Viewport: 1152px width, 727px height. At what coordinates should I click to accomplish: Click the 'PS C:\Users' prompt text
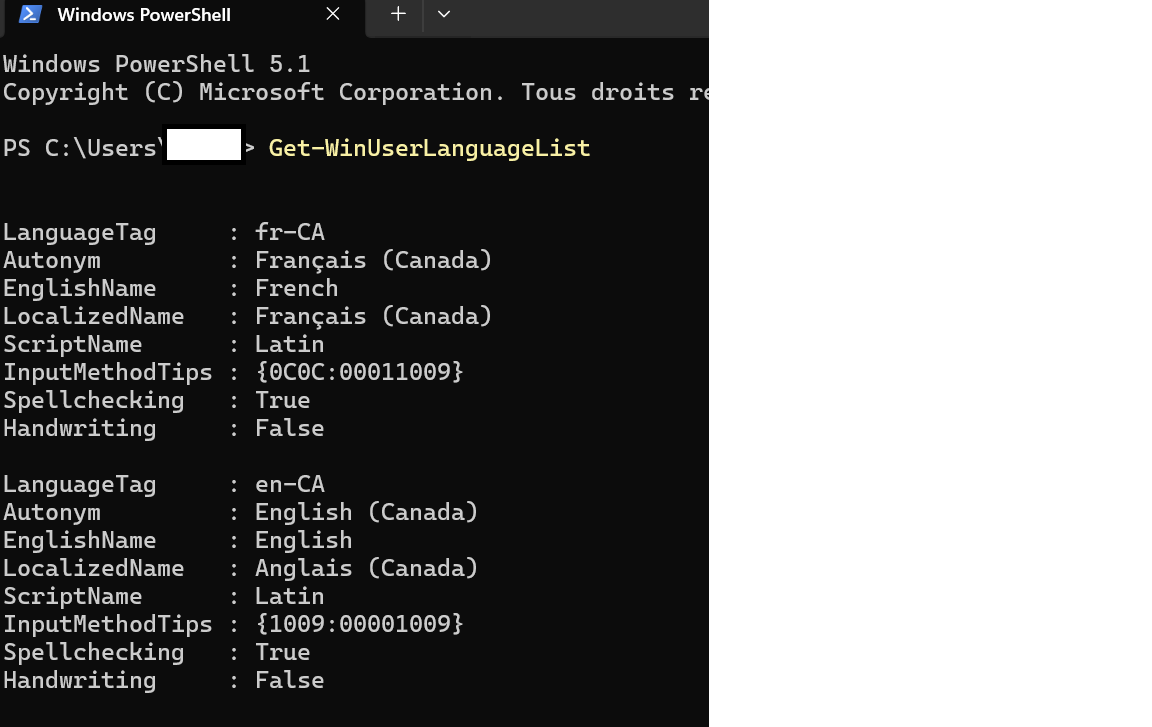[83, 148]
